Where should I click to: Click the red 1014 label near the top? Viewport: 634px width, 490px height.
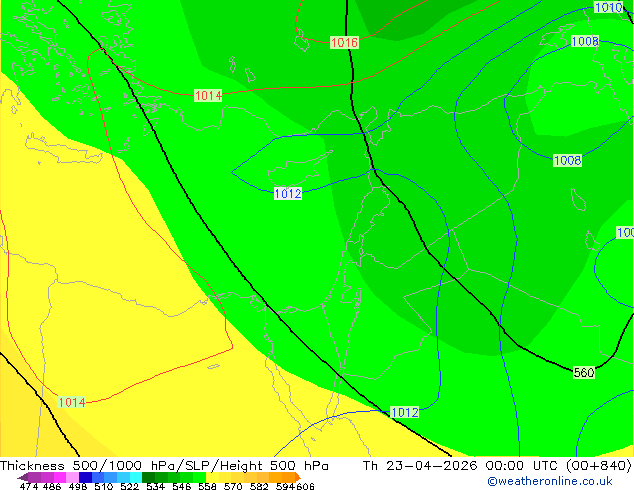coord(208,95)
